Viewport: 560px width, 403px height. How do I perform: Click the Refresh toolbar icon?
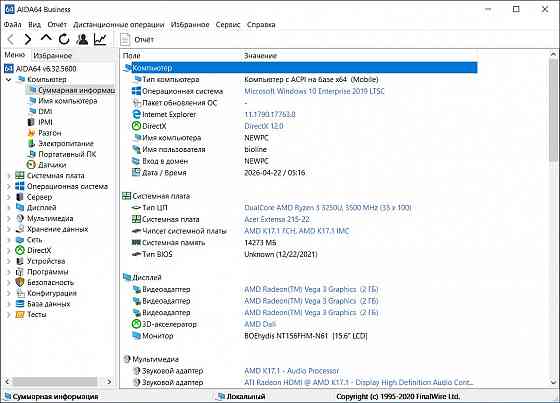coord(64,39)
